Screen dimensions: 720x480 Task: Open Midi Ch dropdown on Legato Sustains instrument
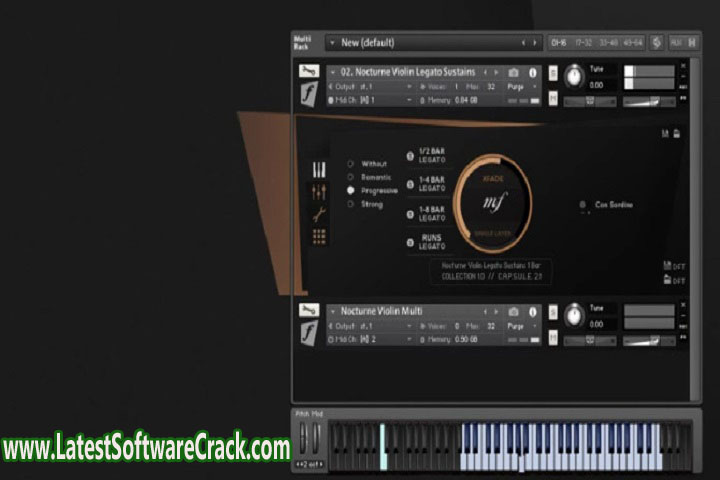(409, 100)
